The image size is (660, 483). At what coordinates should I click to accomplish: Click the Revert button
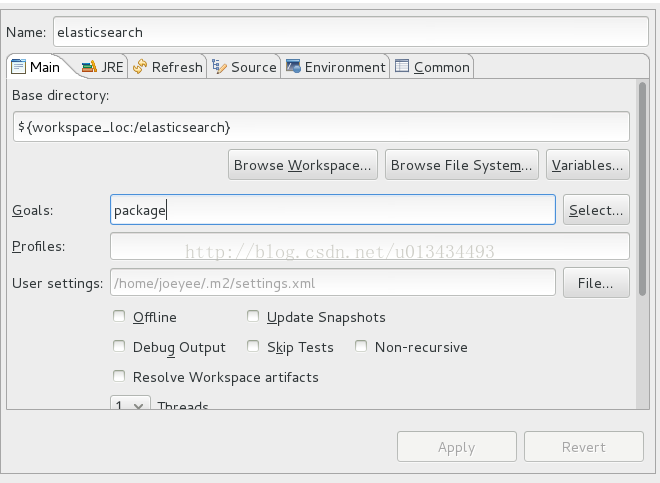click(x=583, y=446)
